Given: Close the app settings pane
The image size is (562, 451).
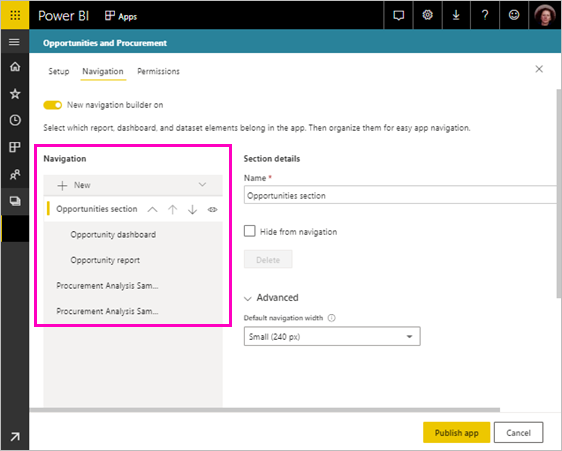Looking at the screenshot, I should [x=539, y=69].
